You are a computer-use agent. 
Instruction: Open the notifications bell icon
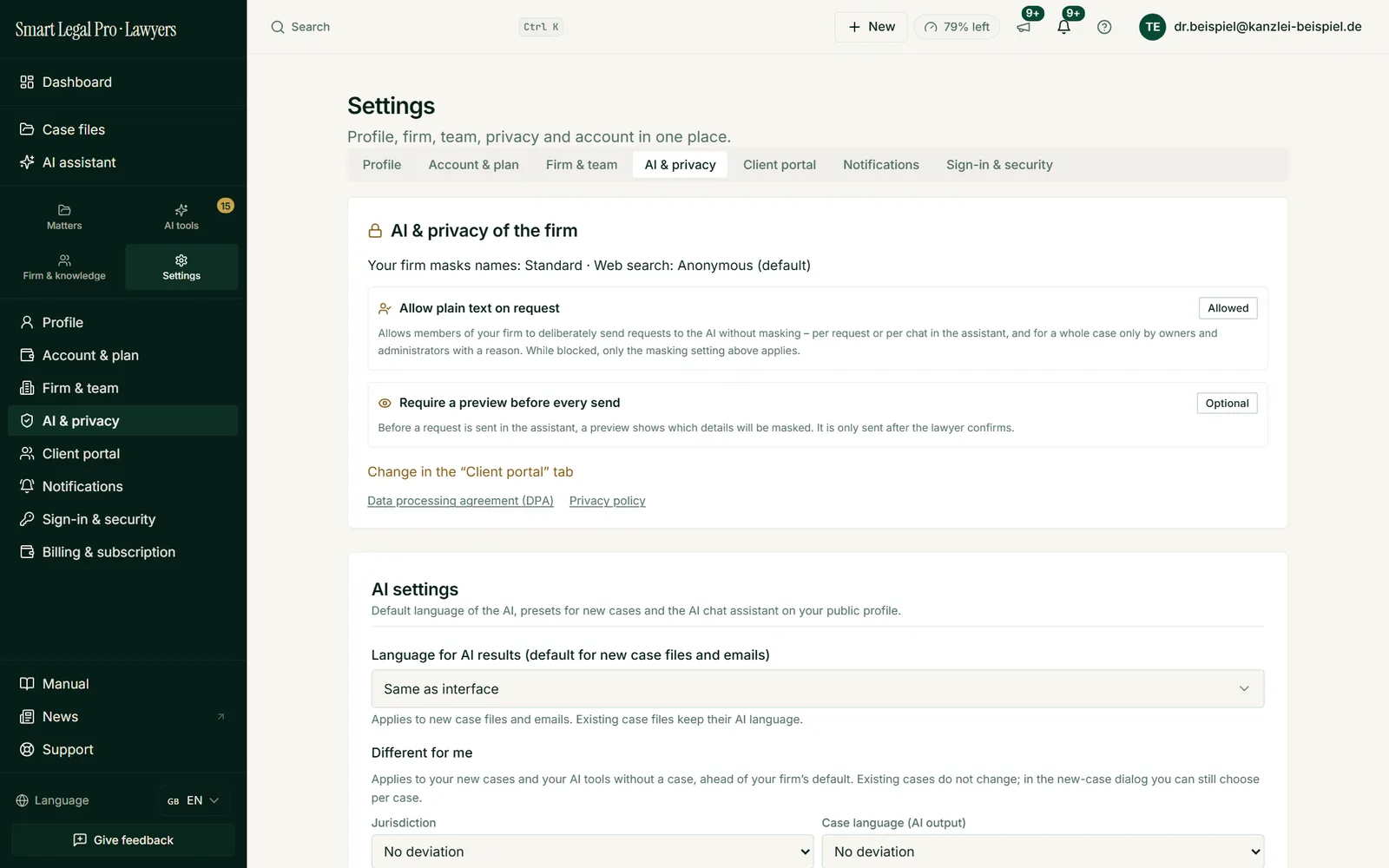tap(1064, 27)
